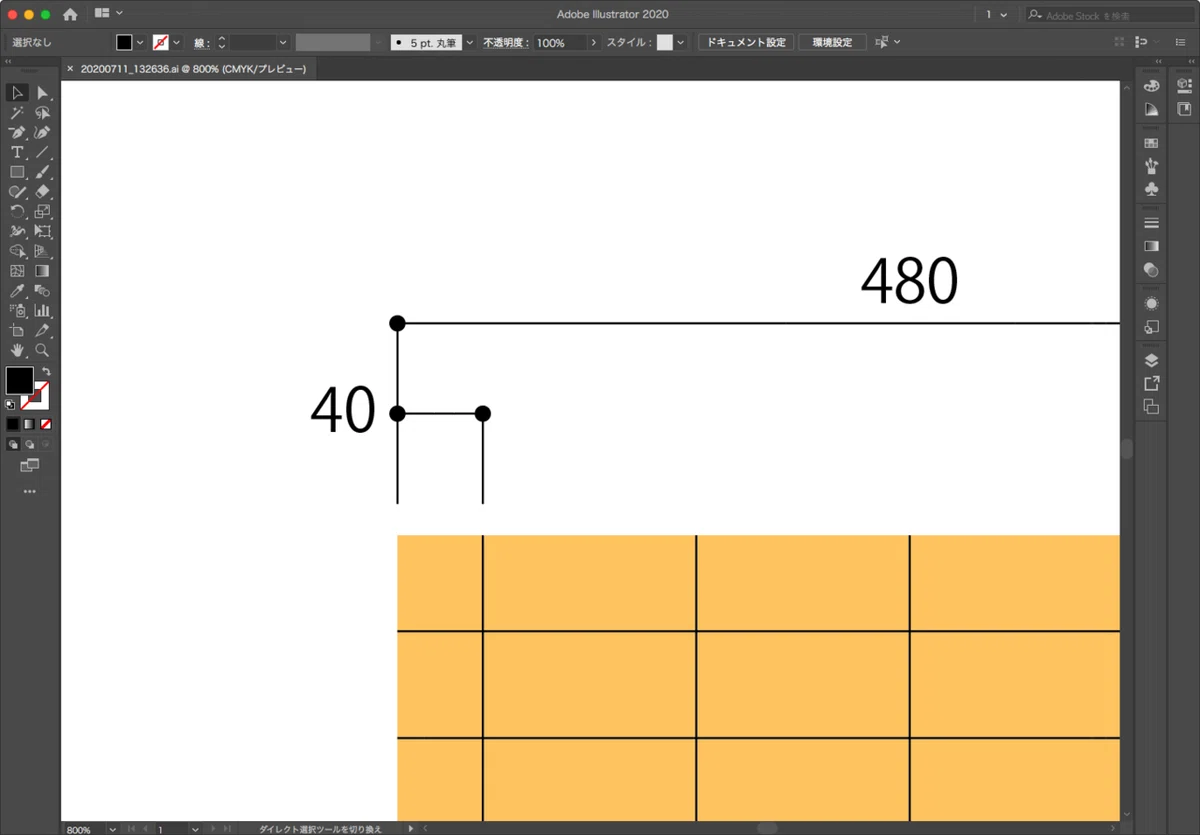The height and width of the screenshot is (835, 1200).
Task: Open the 800% zoom level dropdown
Action: (x=112, y=829)
